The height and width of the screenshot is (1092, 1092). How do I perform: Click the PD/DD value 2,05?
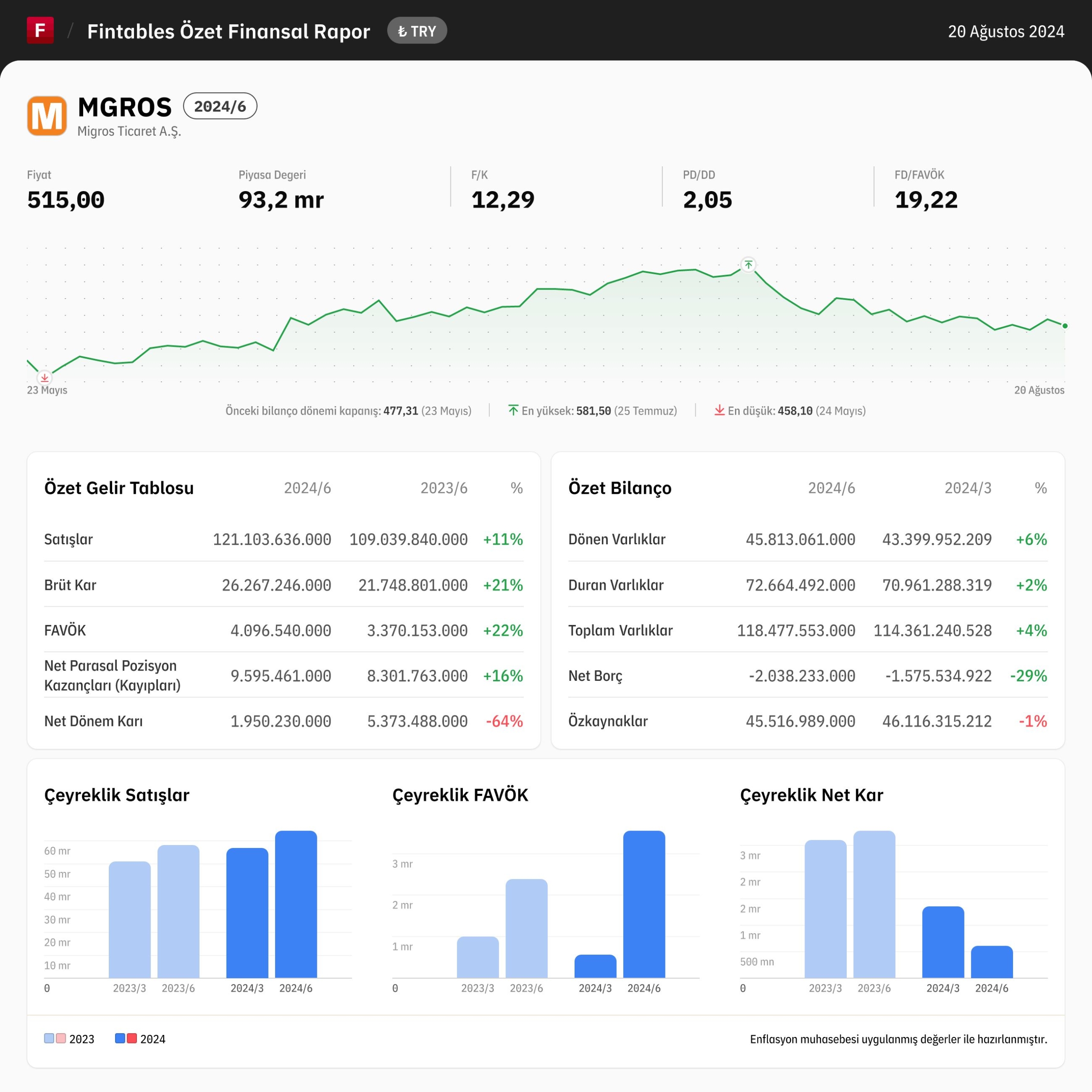pos(707,200)
